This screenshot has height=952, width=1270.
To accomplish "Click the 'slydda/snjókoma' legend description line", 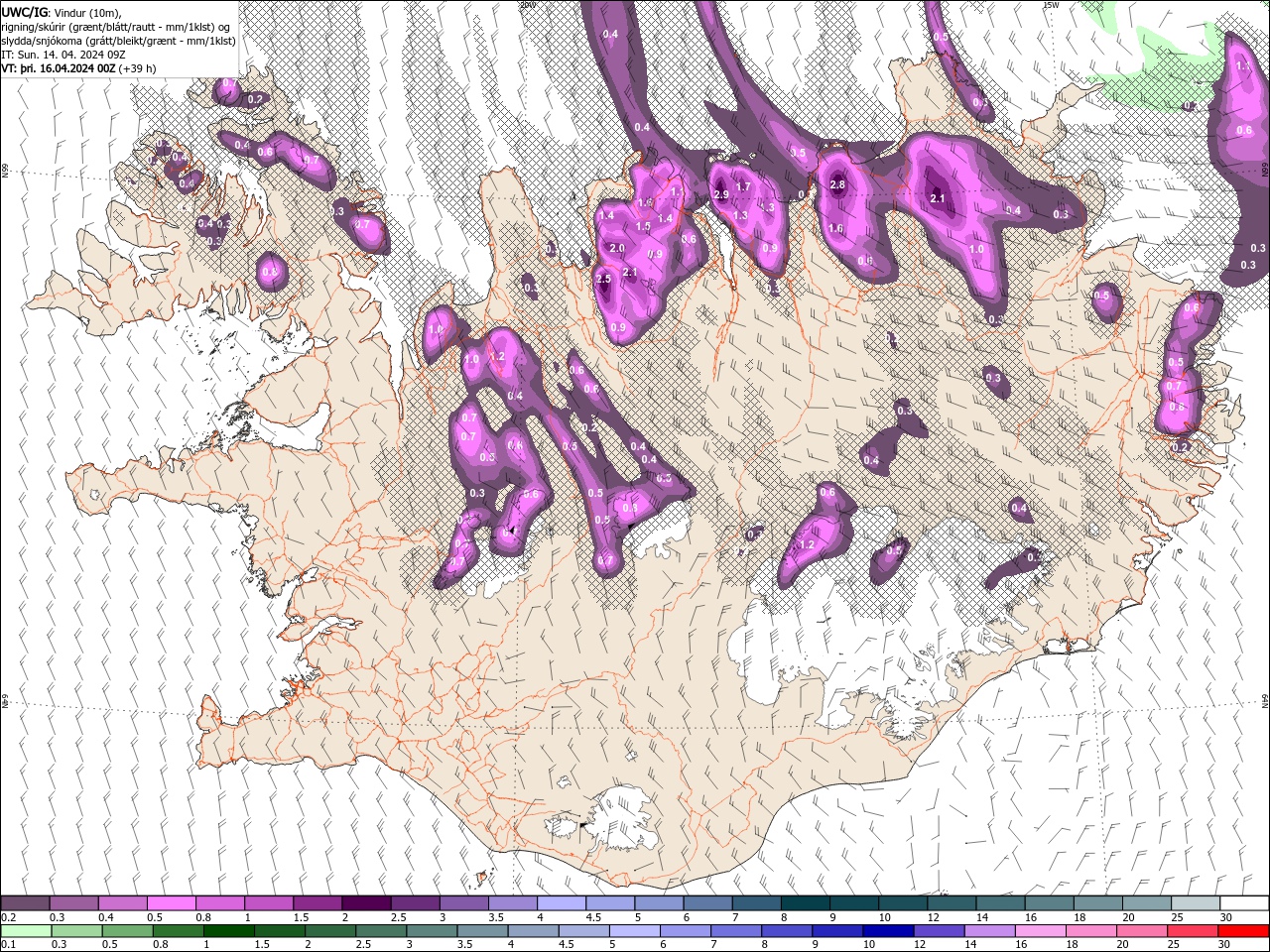I will (118, 41).
